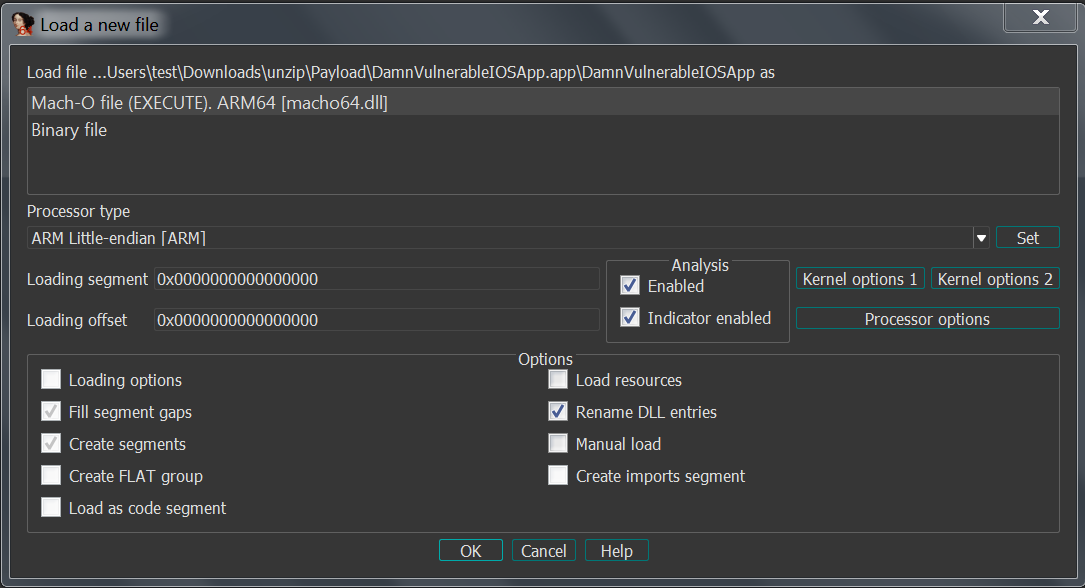This screenshot has height=588, width=1085.
Task: Enable the Loading options checkbox
Action: coord(51,379)
